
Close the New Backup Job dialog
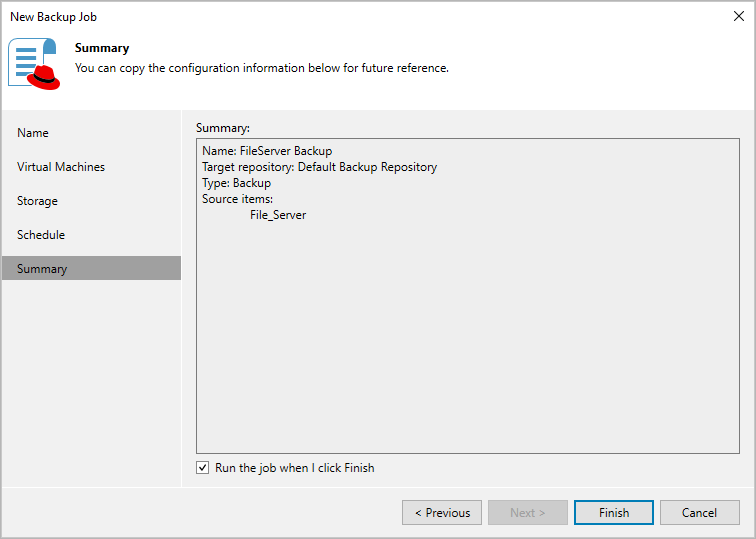click(739, 16)
